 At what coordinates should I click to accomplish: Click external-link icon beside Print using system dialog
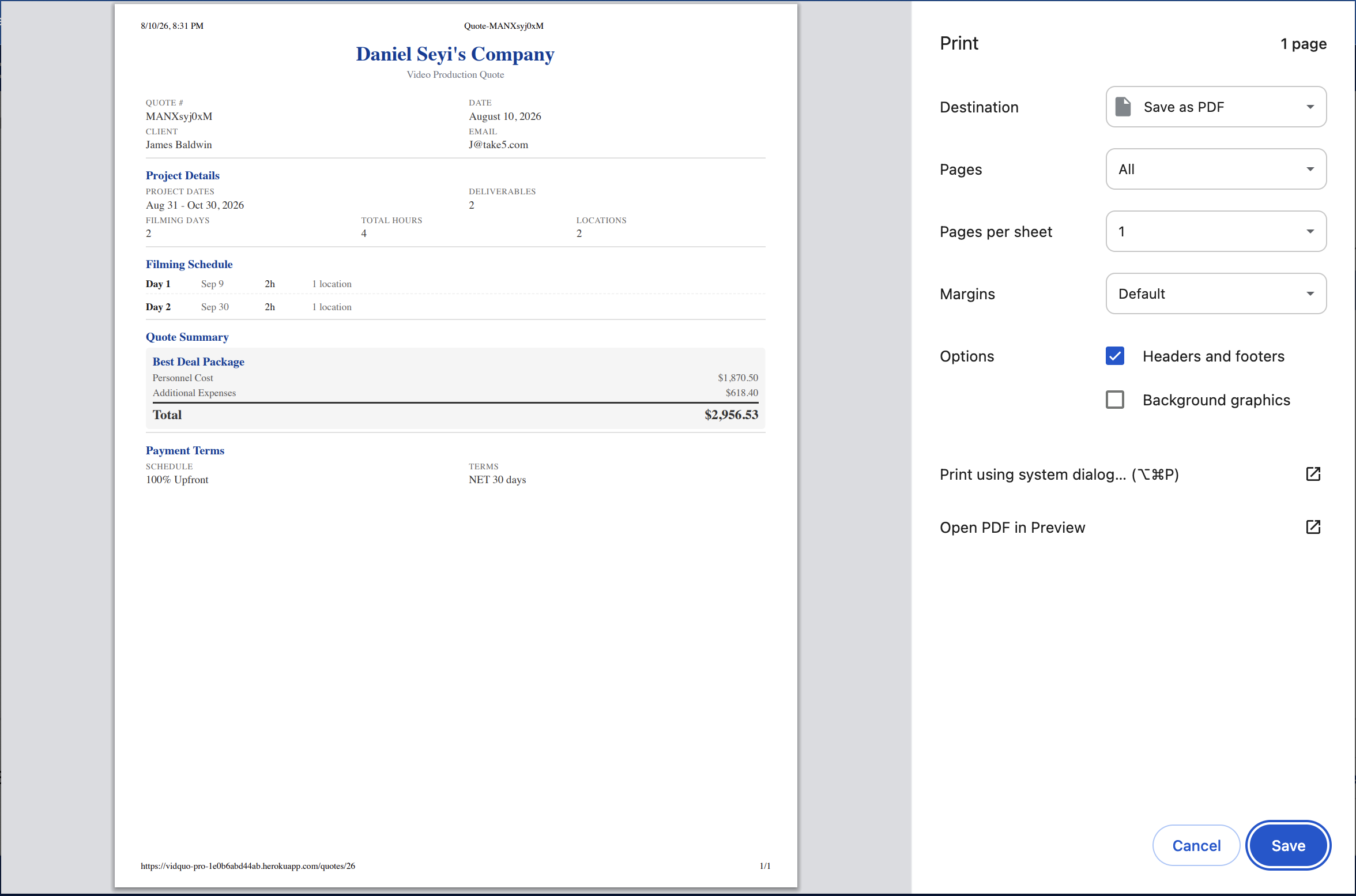(x=1313, y=474)
